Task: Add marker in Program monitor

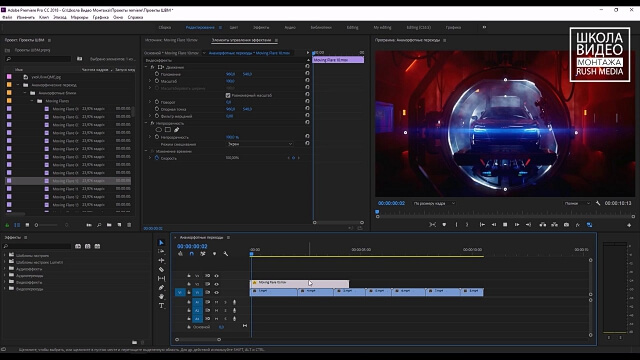Action: pyautogui.click(x=444, y=224)
